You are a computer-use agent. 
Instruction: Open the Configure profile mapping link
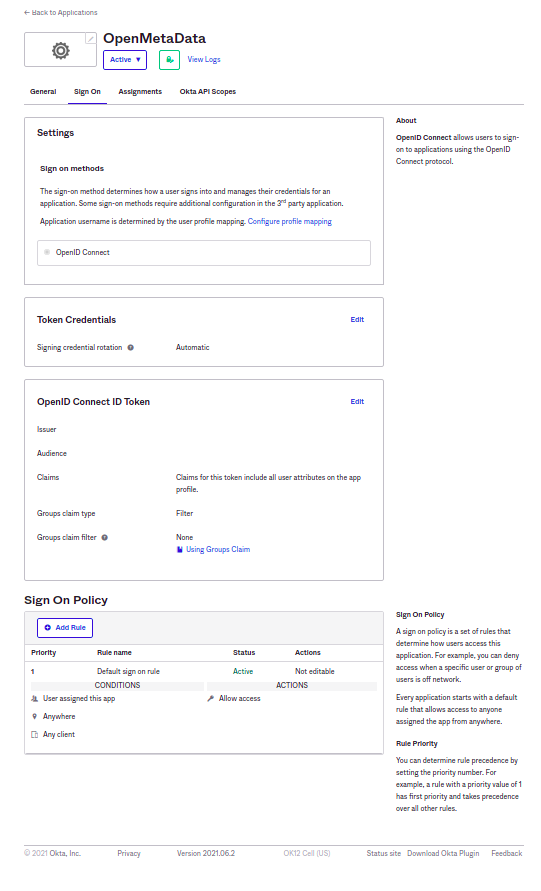(x=290, y=222)
